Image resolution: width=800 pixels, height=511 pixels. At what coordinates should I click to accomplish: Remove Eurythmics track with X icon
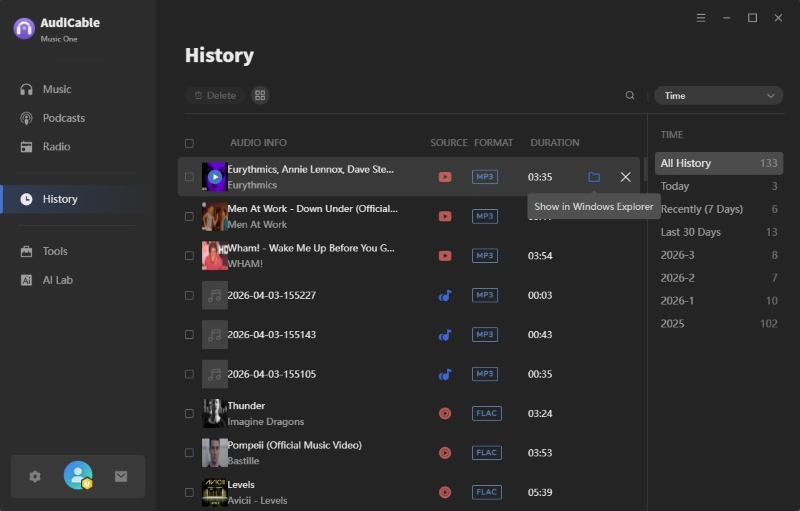coord(626,177)
